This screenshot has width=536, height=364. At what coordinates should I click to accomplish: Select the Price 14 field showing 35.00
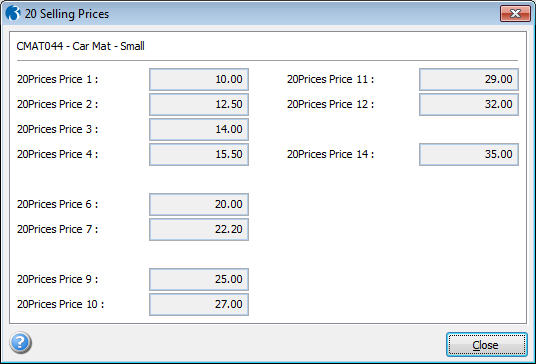click(x=469, y=154)
